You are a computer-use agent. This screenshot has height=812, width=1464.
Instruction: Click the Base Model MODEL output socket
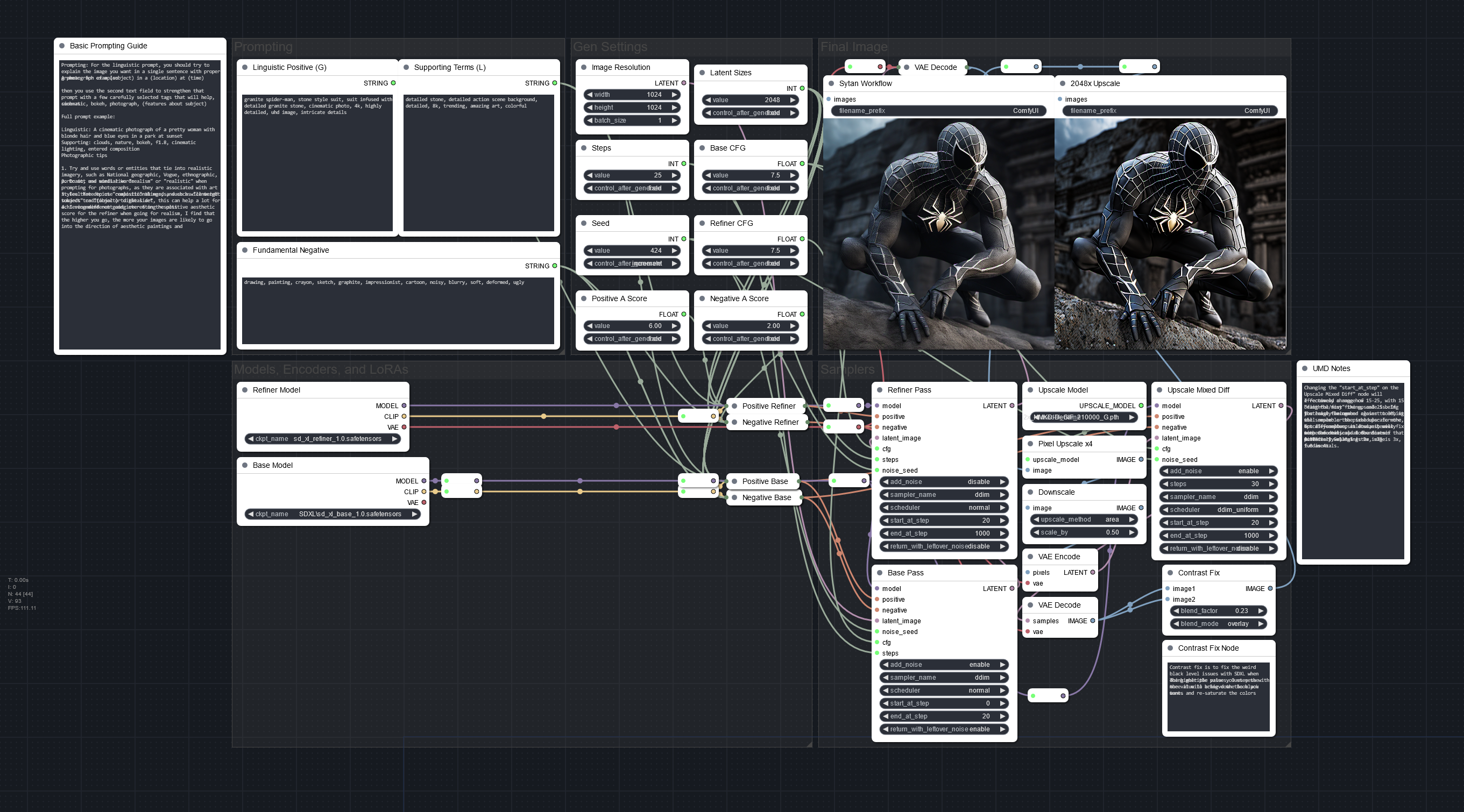(423, 481)
